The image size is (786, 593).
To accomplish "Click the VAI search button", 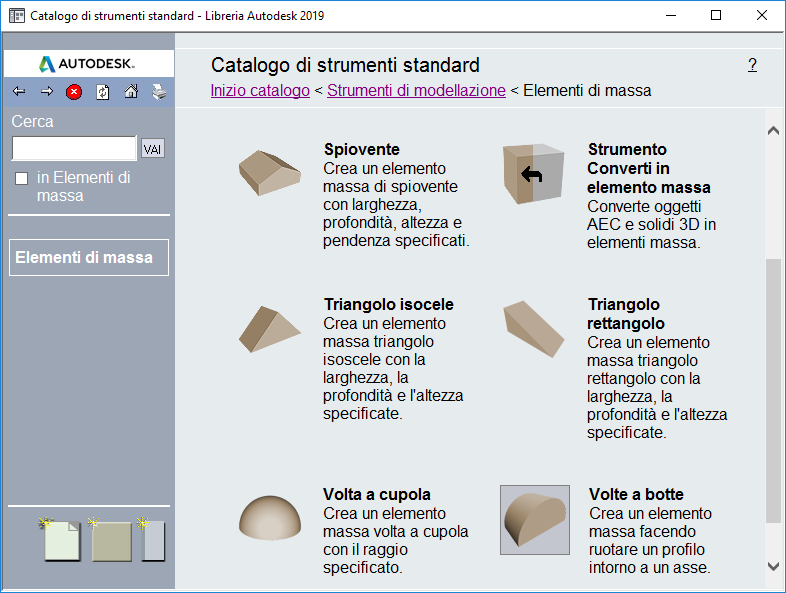I will click(152, 149).
